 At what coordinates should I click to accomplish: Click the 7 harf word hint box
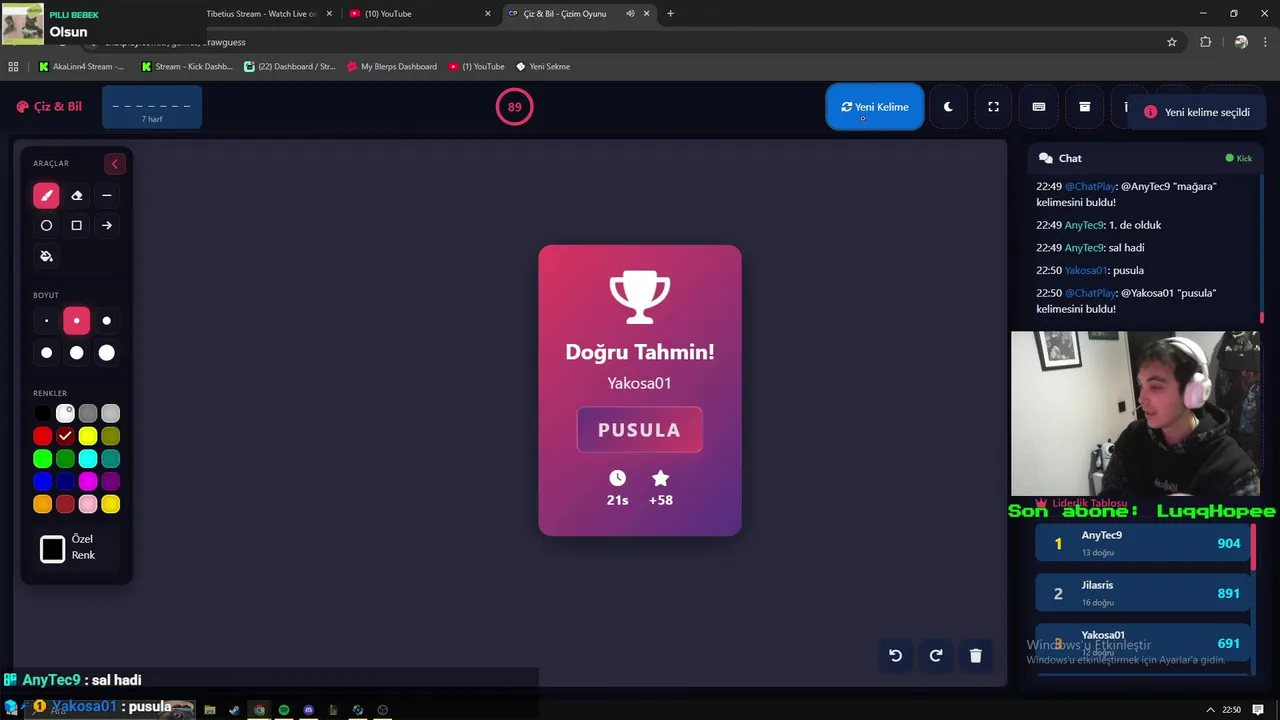point(152,108)
